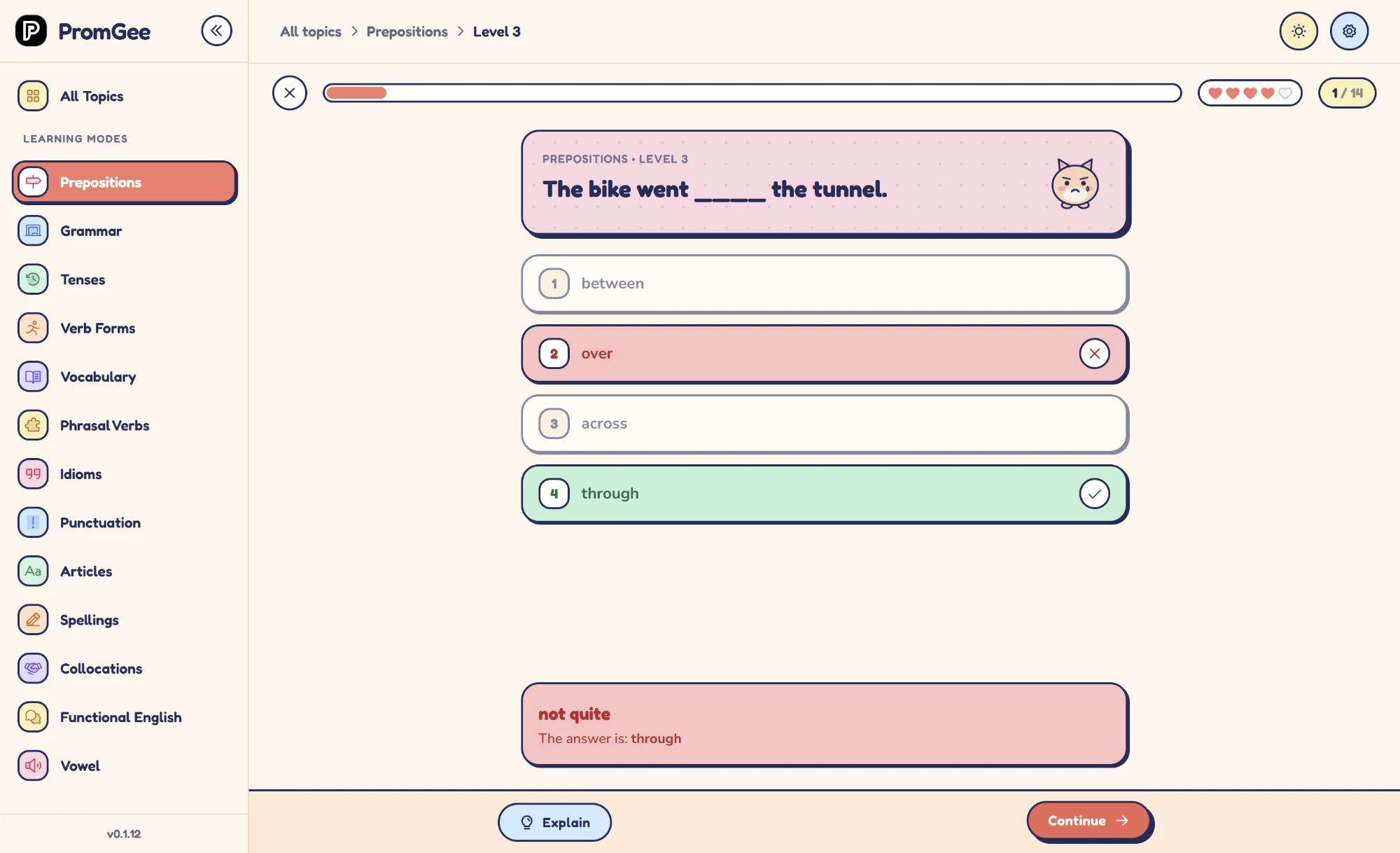Choose answer option 1 'between'
The height and width of the screenshot is (853, 1400).
click(825, 284)
